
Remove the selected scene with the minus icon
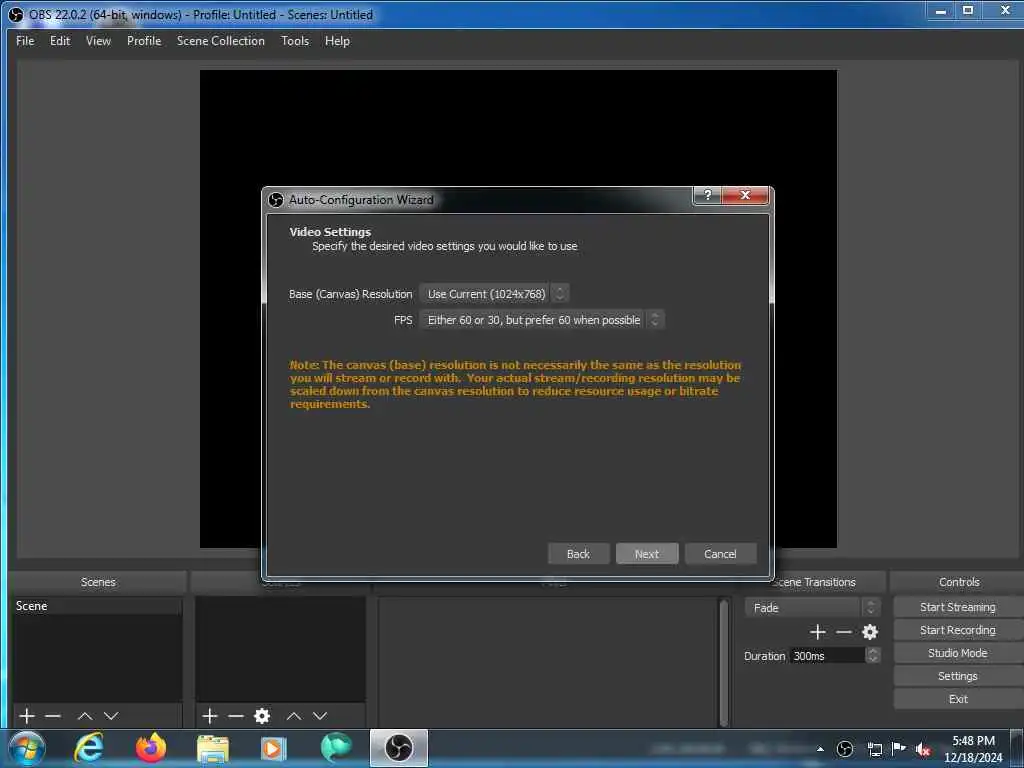pyautogui.click(x=53, y=716)
